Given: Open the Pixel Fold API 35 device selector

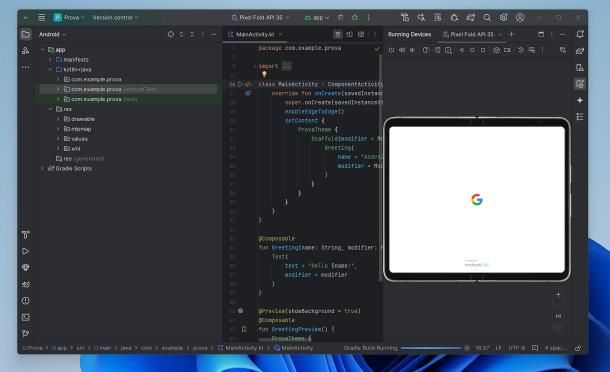Looking at the screenshot, I should pos(260,18).
